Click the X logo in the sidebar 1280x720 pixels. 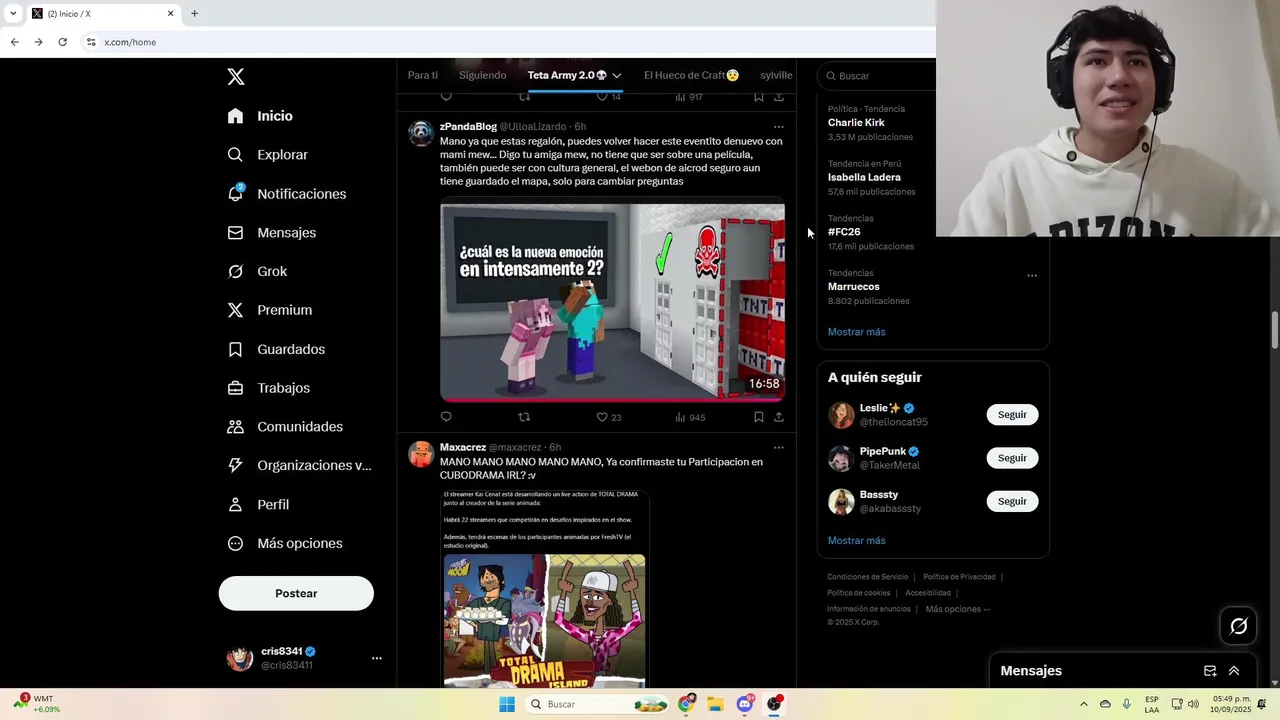tap(235, 77)
